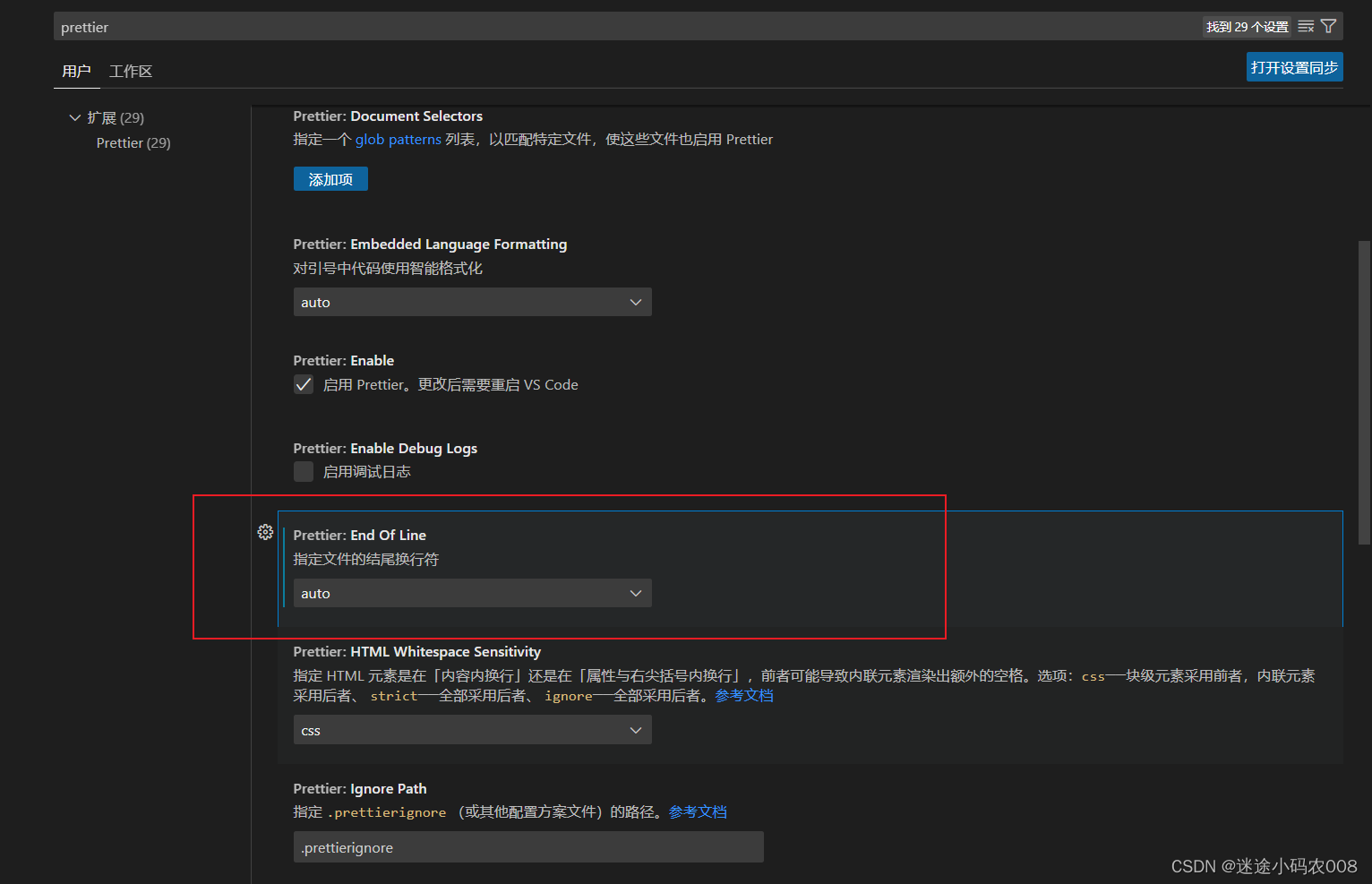Click the Prettier: Document Selectors heading
This screenshot has width=1372, height=884.
(x=388, y=116)
